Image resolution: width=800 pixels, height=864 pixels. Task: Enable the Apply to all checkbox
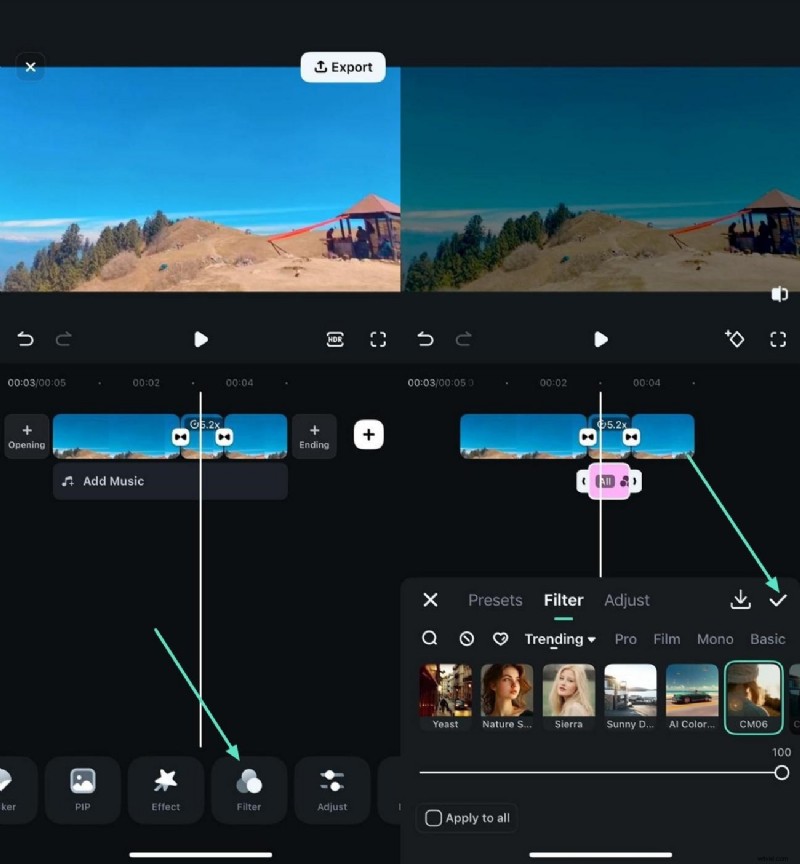coord(435,817)
